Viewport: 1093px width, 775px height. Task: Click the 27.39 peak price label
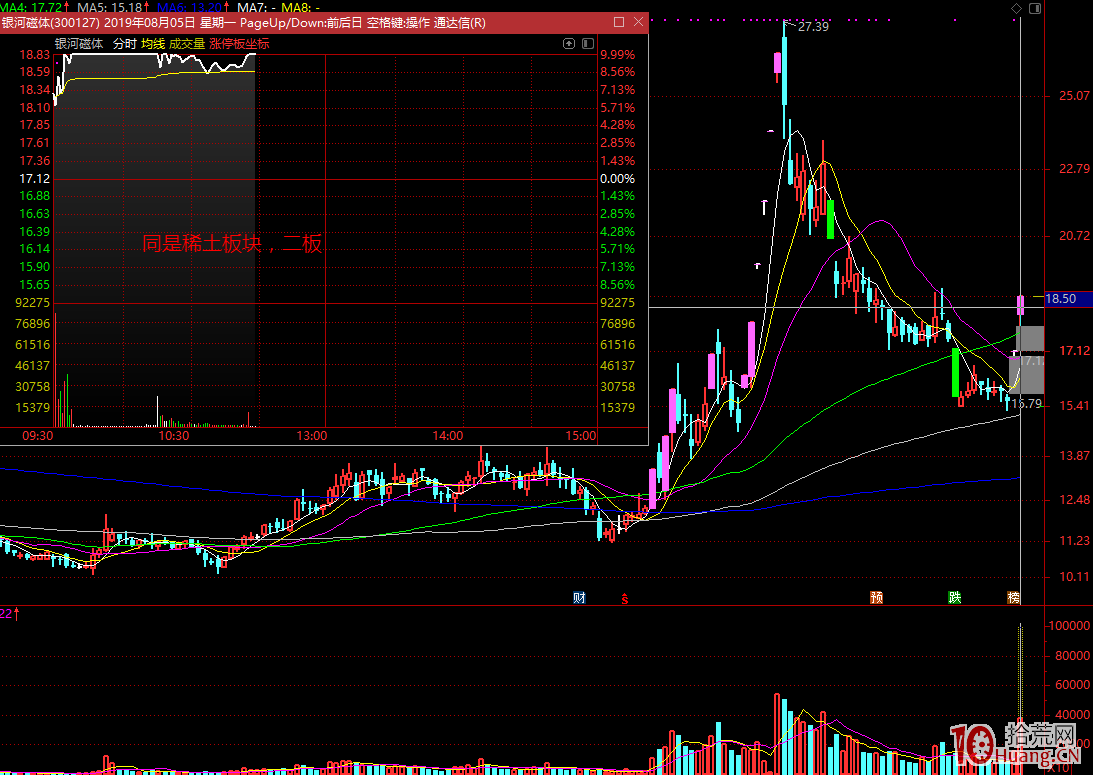pos(813,27)
